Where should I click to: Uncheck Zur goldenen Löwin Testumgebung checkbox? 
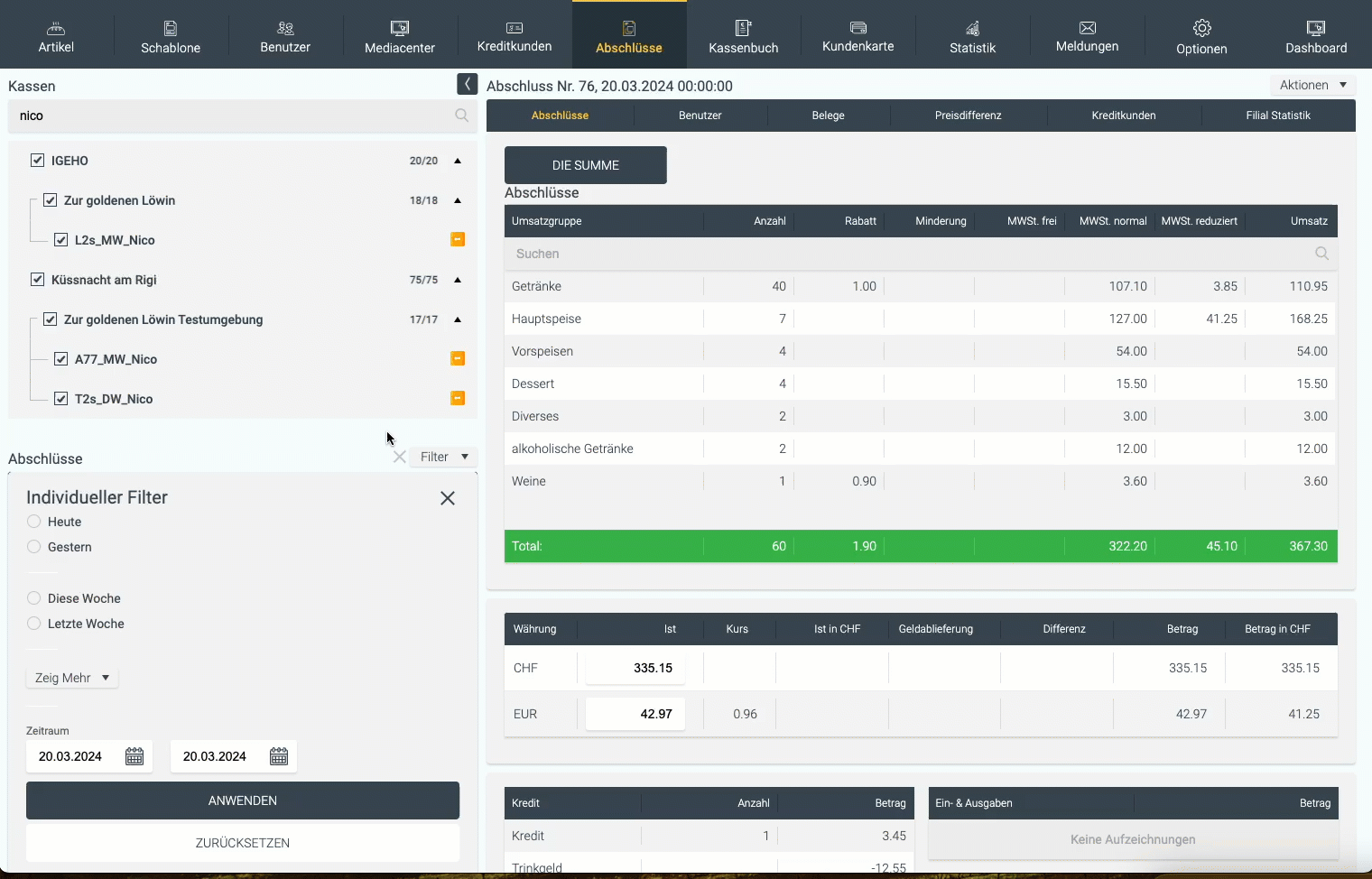click(51, 319)
